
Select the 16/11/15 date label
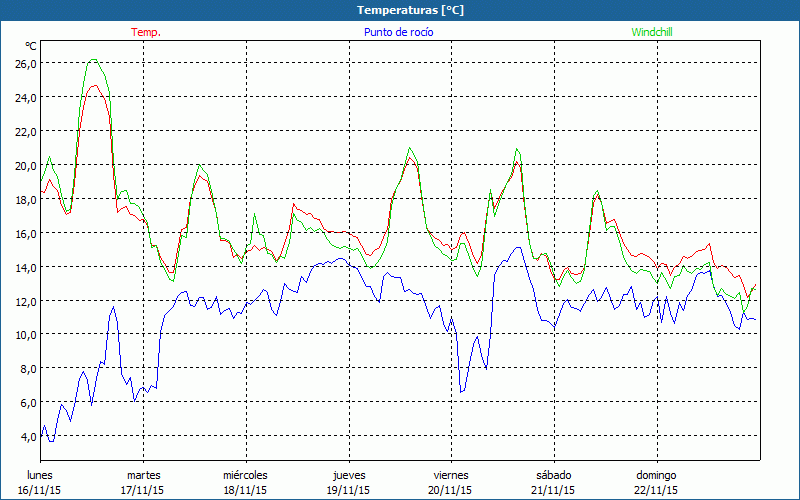point(40,490)
